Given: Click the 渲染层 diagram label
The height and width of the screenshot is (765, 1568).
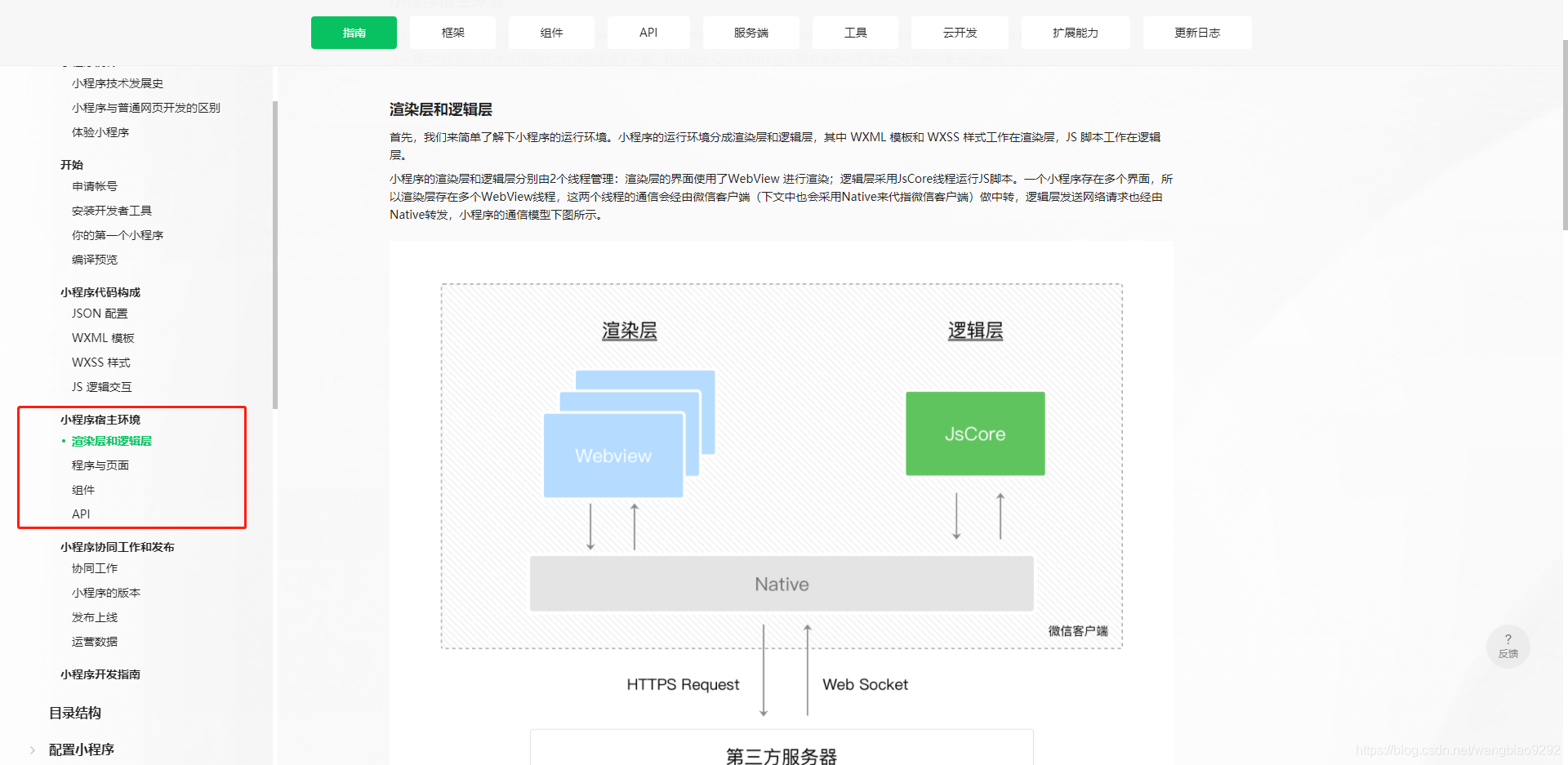Looking at the screenshot, I should coord(630,331).
